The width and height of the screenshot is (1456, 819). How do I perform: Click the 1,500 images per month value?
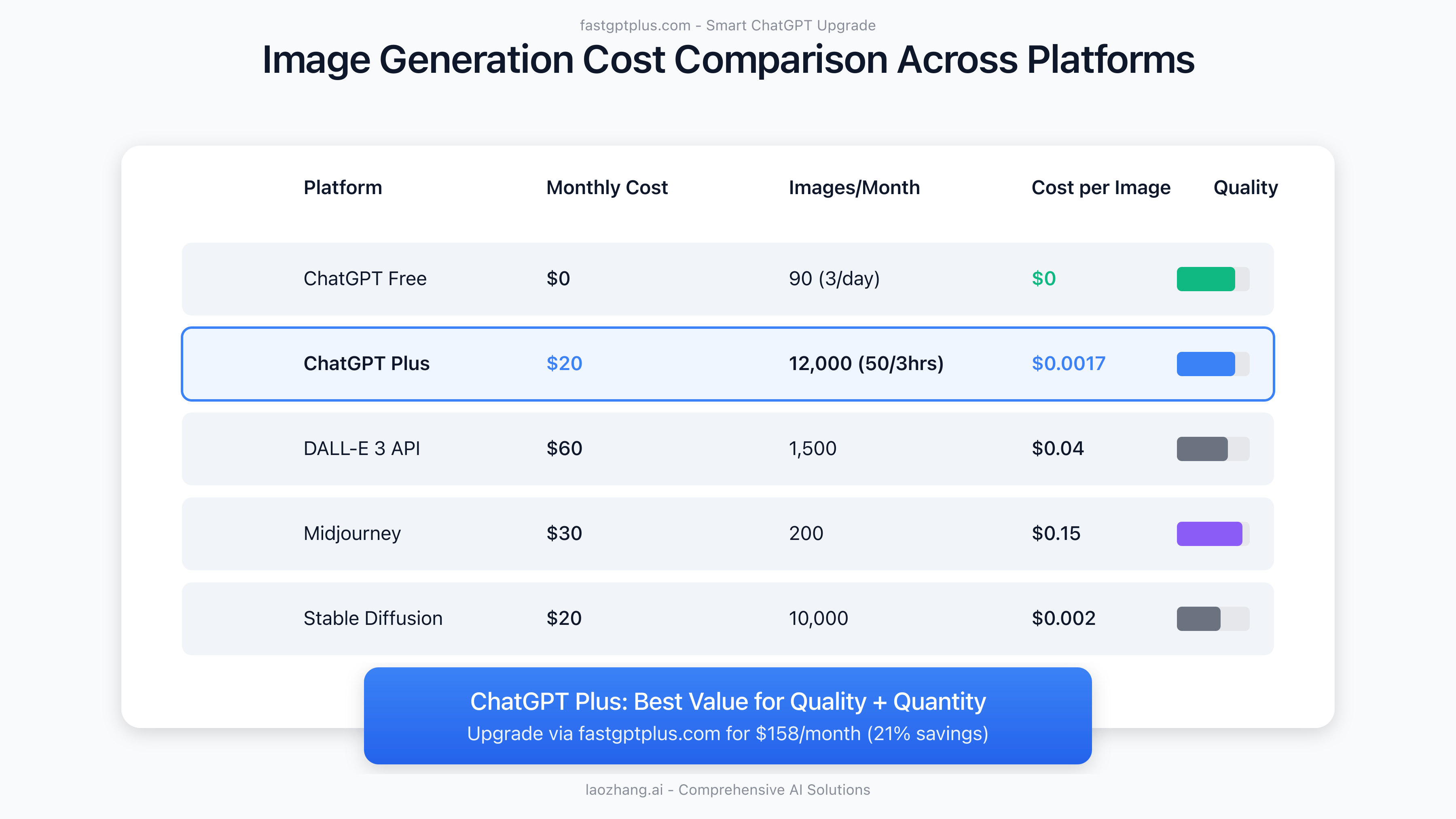813,449
